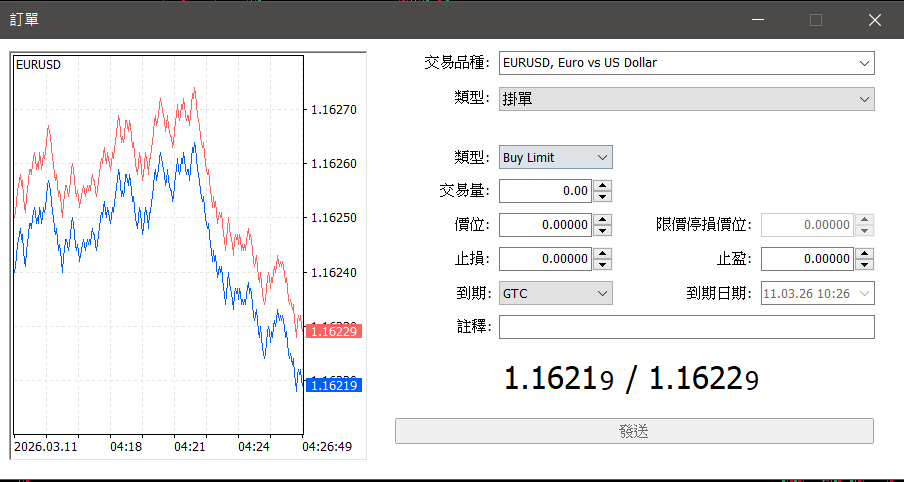Increase 價位 price with up arrow

coord(602,219)
